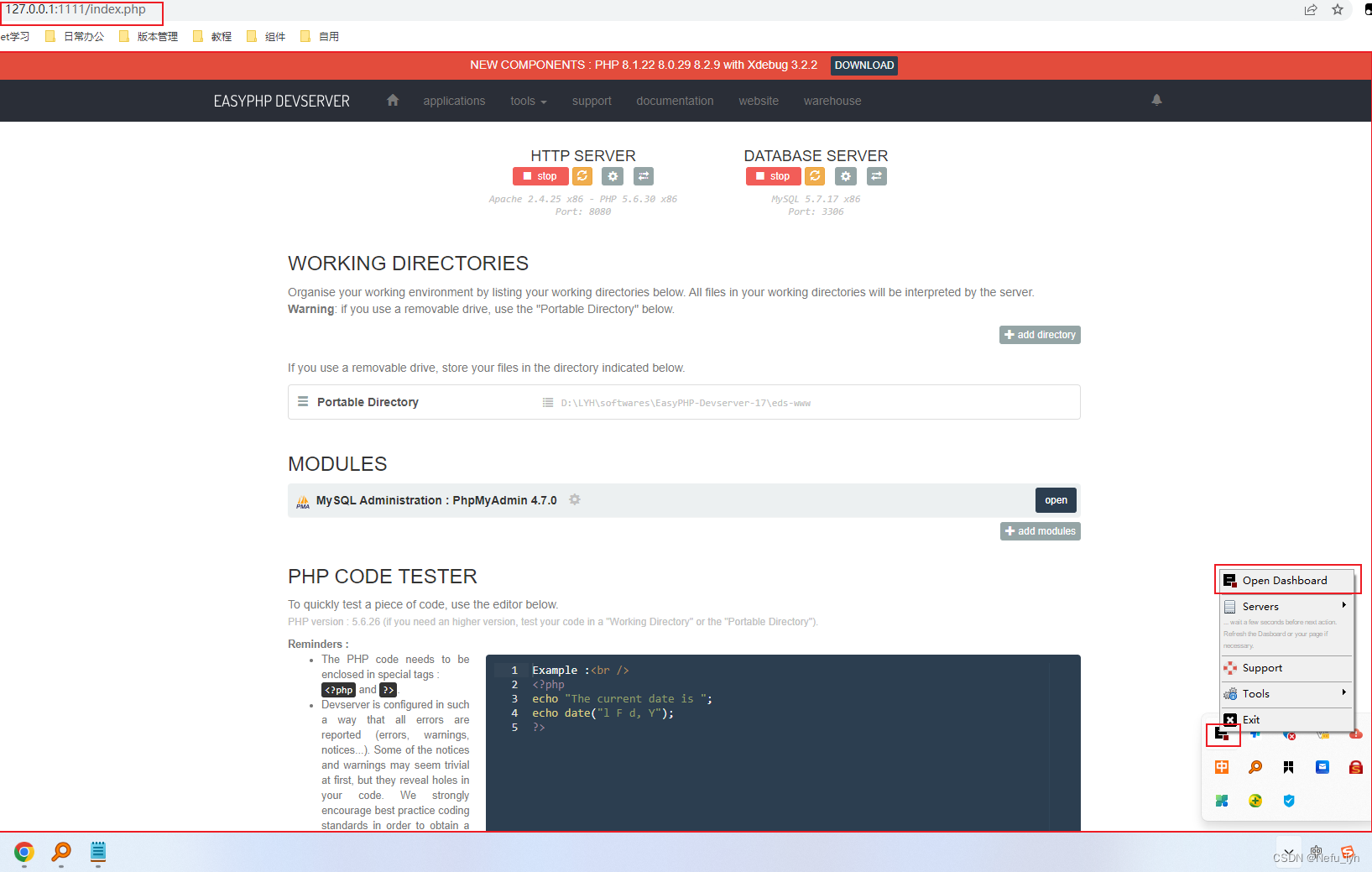Open the support nav link
This screenshot has width=1372, height=872.
click(592, 101)
